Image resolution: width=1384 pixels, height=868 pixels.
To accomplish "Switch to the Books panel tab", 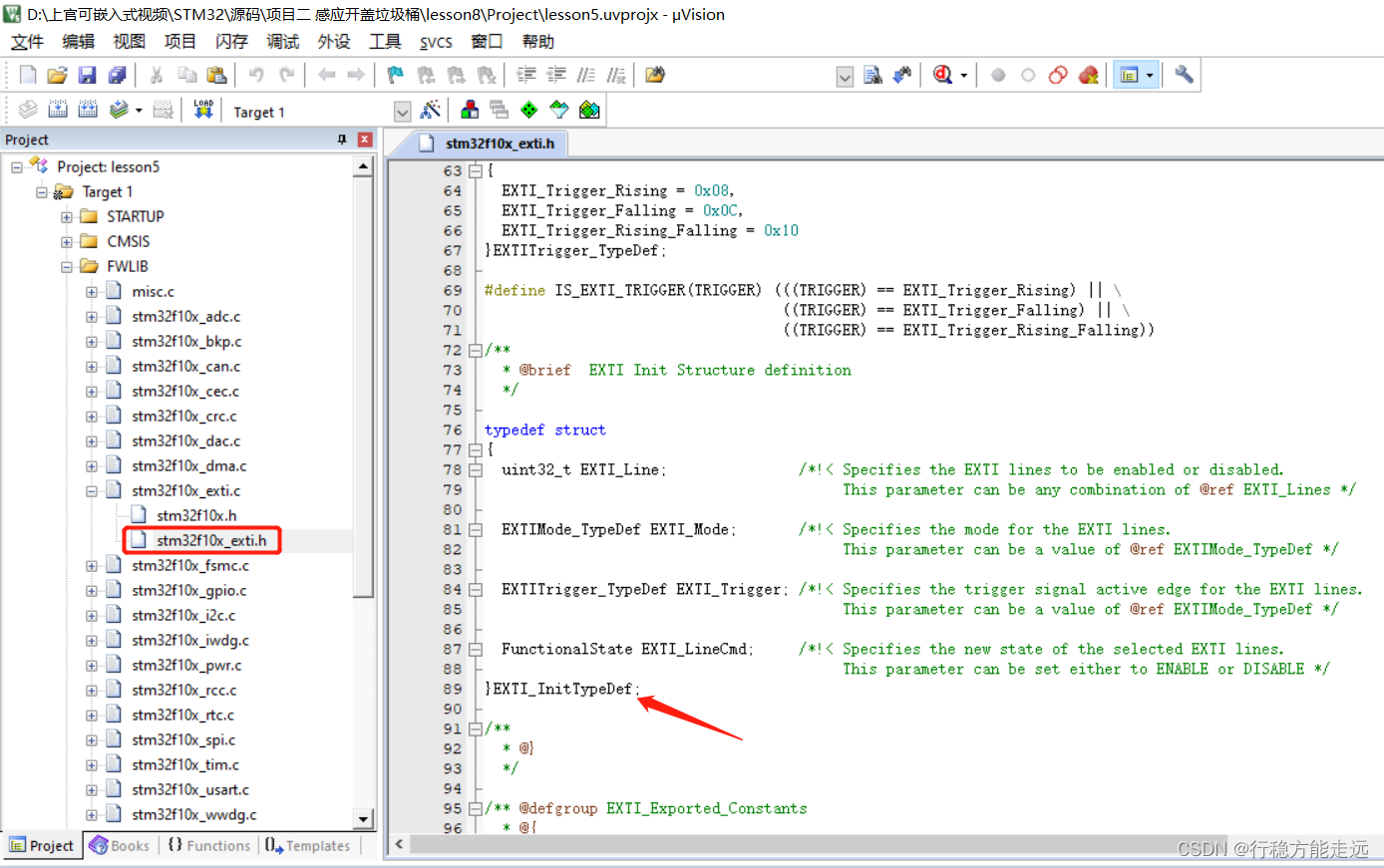I will pyautogui.click(x=120, y=845).
